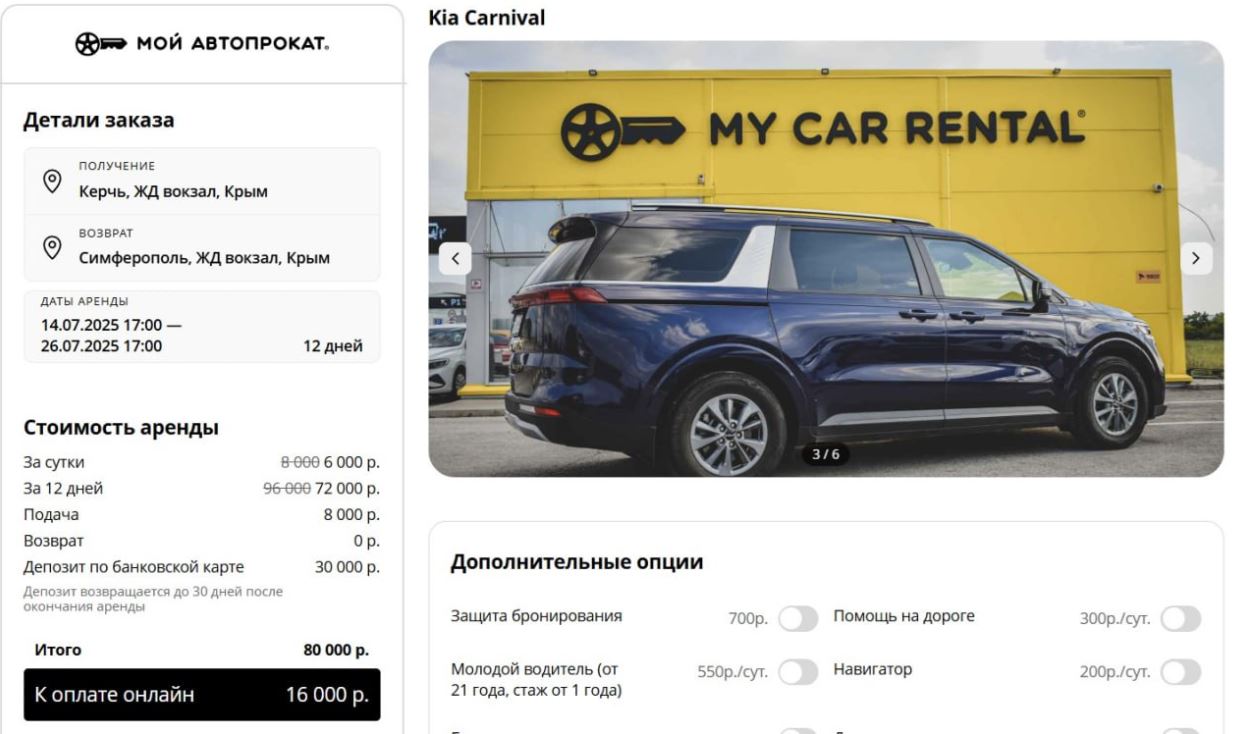
Task: Click the Мой Автопрокат logo
Action: coord(202,44)
